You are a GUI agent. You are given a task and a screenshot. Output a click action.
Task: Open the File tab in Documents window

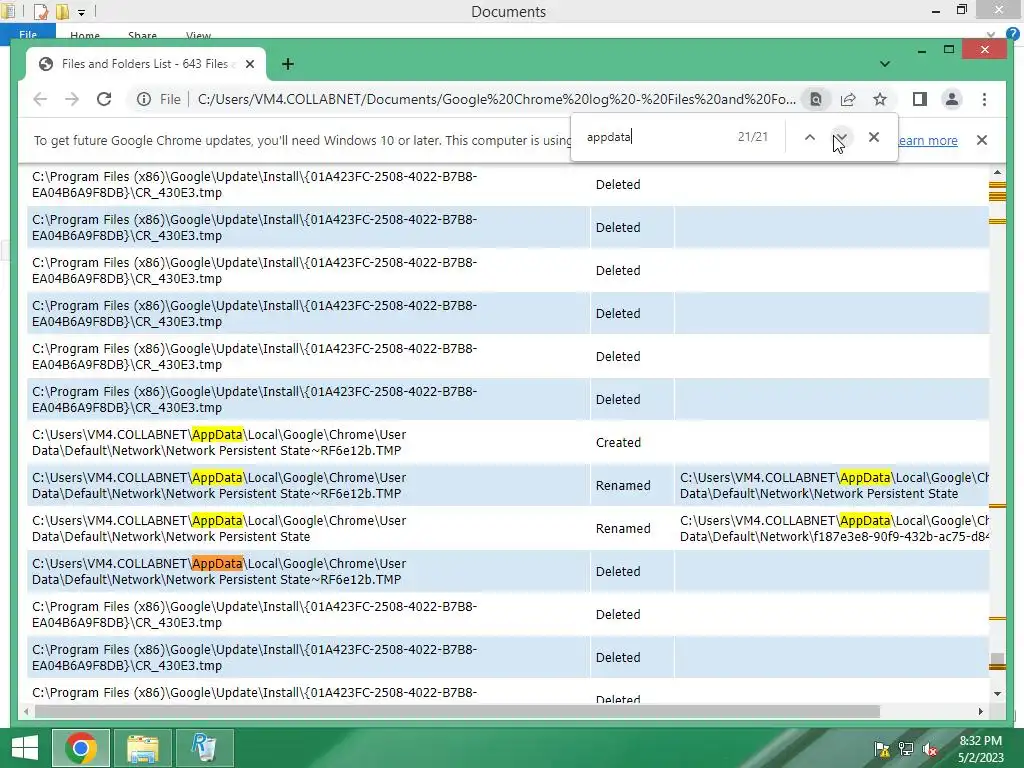click(27, 35)
